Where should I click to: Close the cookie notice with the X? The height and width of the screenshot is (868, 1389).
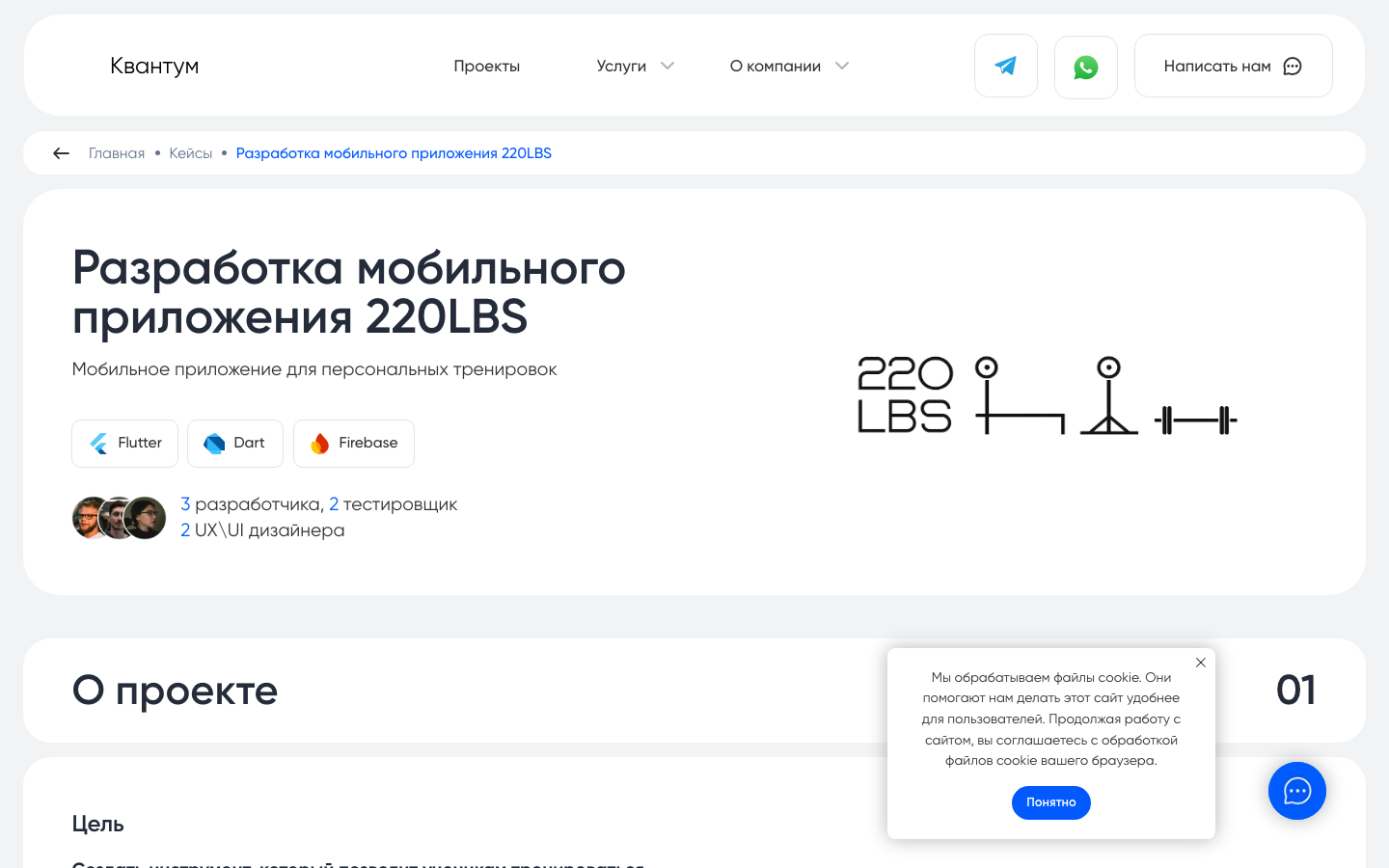1201,663
